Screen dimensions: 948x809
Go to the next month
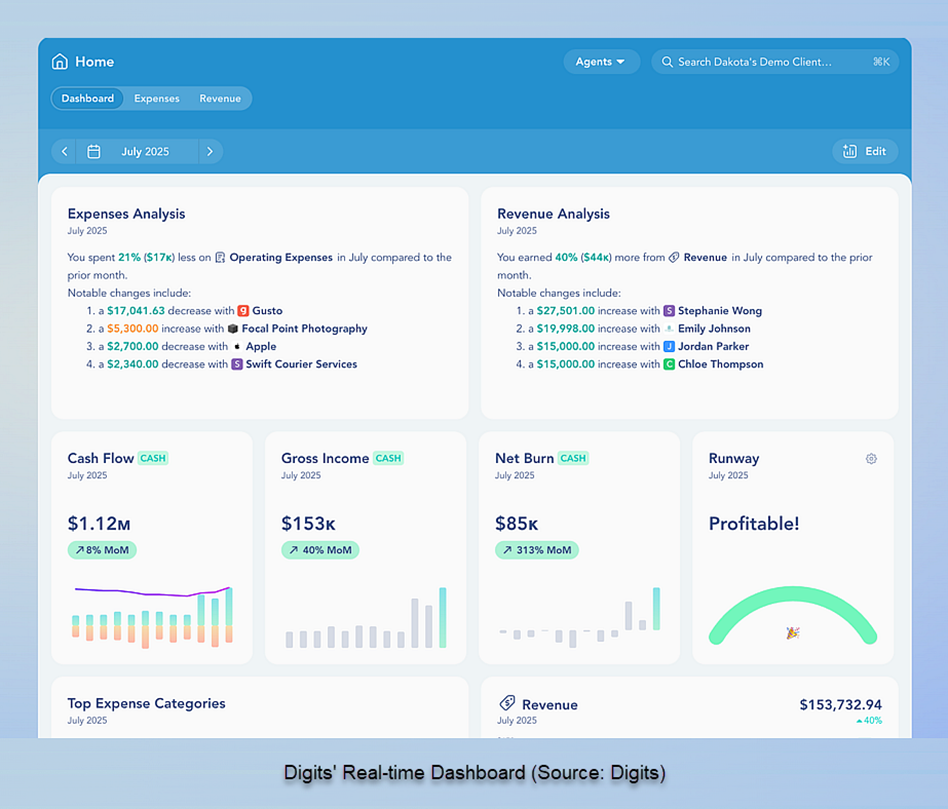point(210,151)
